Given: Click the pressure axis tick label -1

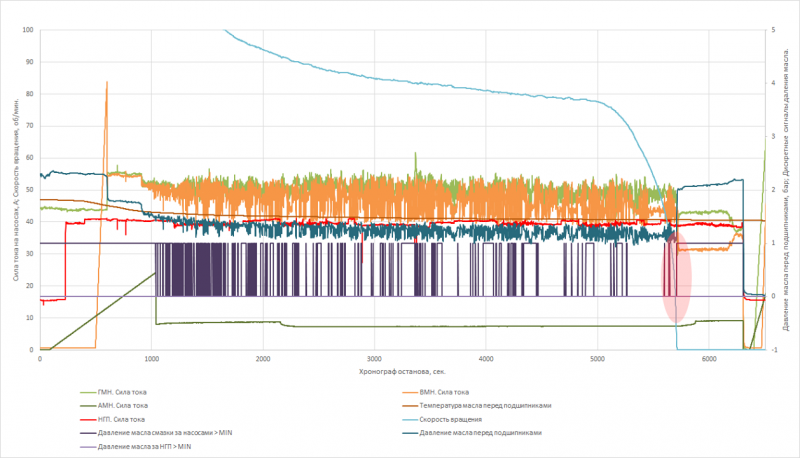Looking at the screenshot, I should point(774,350).
